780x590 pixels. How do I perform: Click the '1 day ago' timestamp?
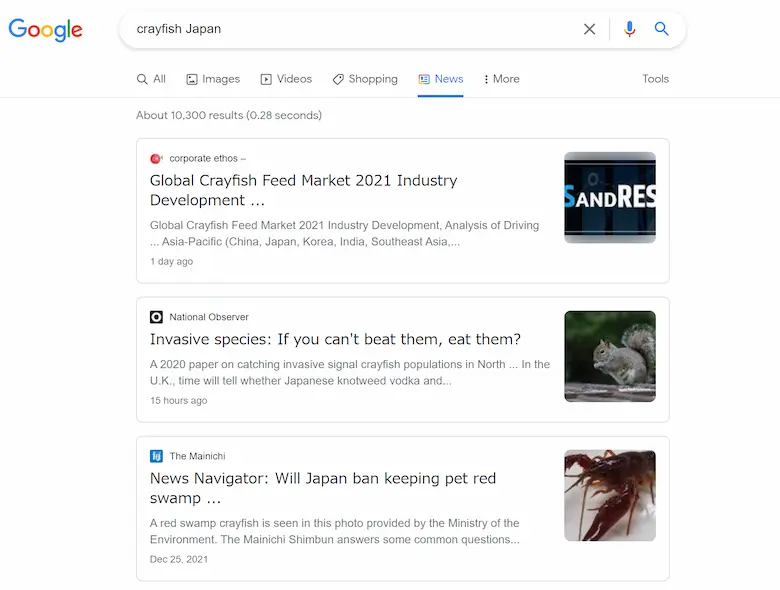172,261
